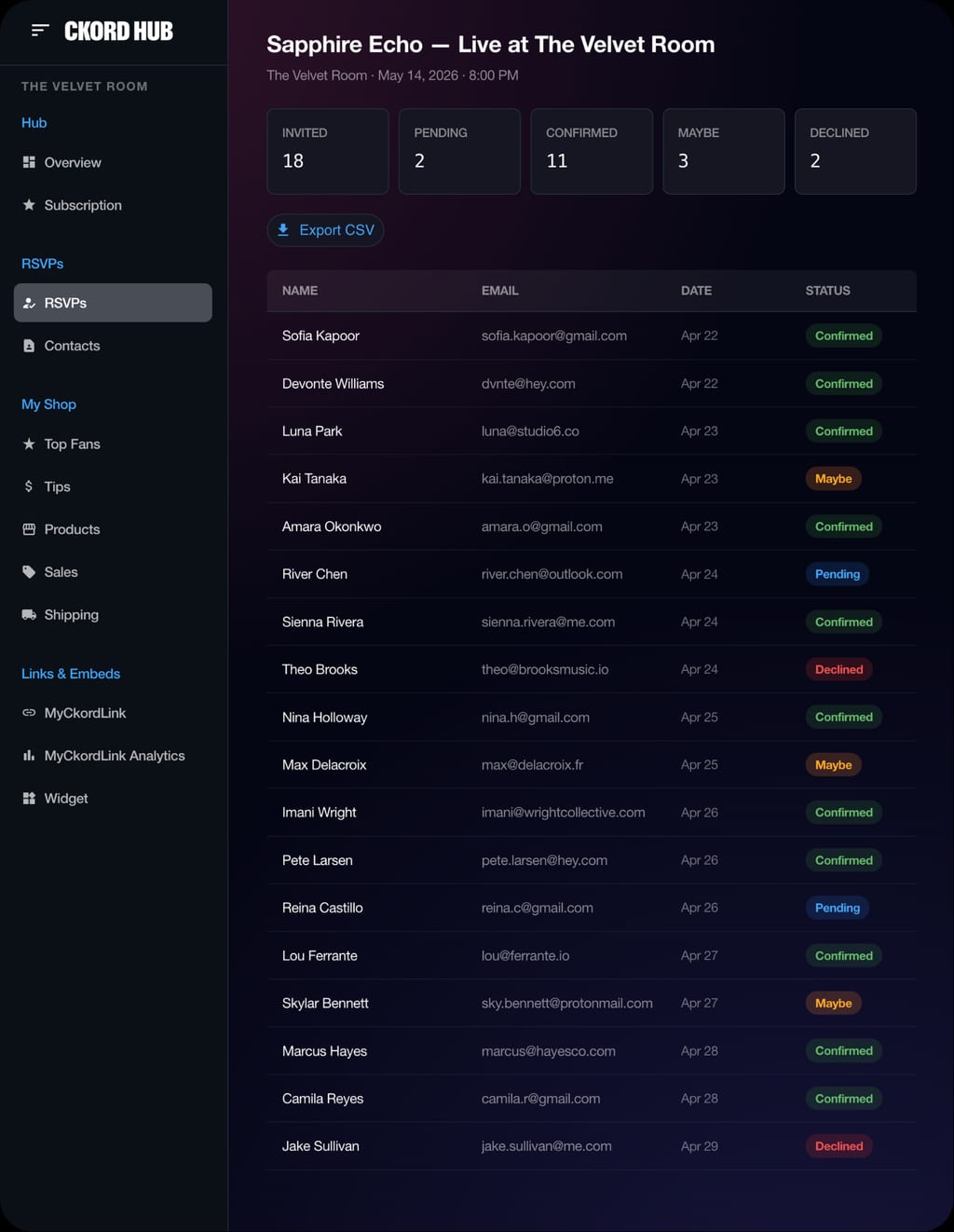Image resolution: width=954 pixels, height=1232 pixels.
Task: Open the Shipping page
Action: tap(113, 615)
